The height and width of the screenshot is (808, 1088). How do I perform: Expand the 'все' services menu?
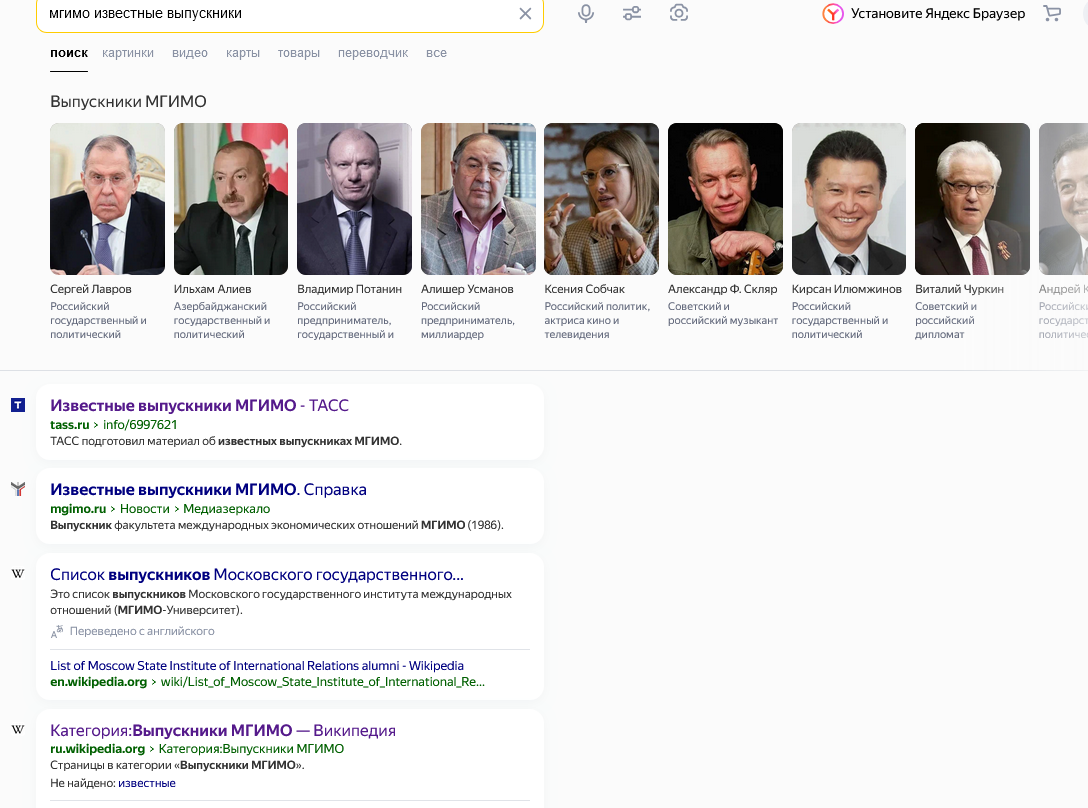(x=436, y=53)
